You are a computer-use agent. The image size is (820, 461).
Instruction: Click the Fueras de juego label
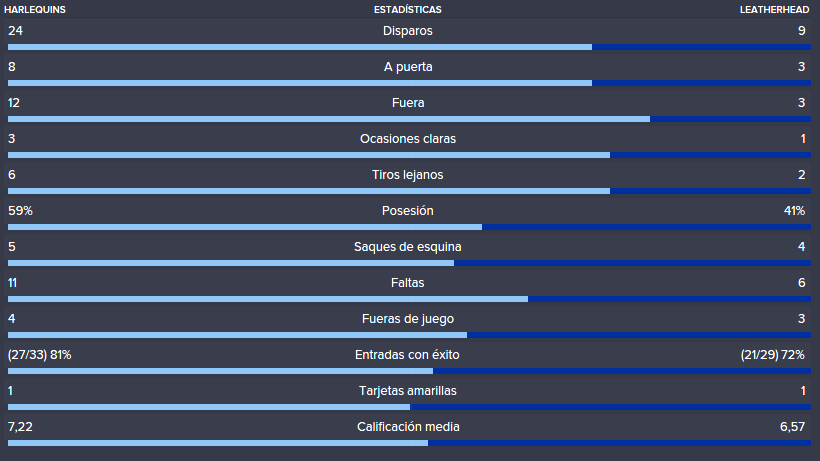408,319
